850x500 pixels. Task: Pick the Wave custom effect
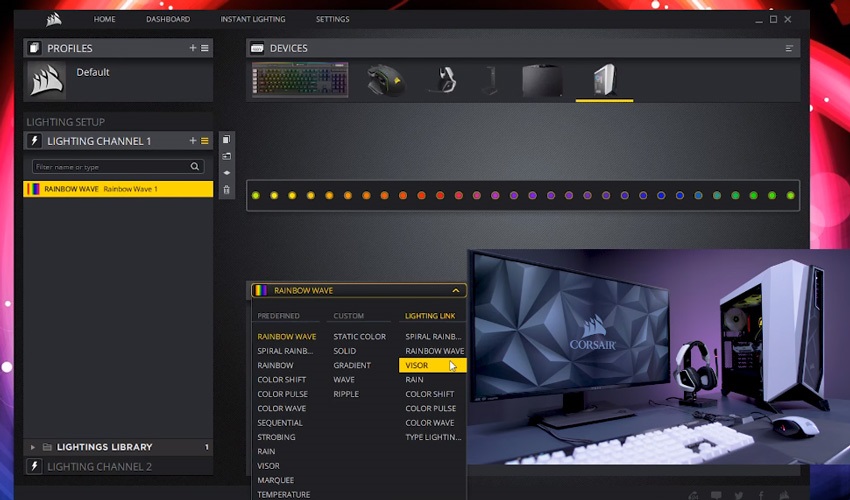[344, 380]
